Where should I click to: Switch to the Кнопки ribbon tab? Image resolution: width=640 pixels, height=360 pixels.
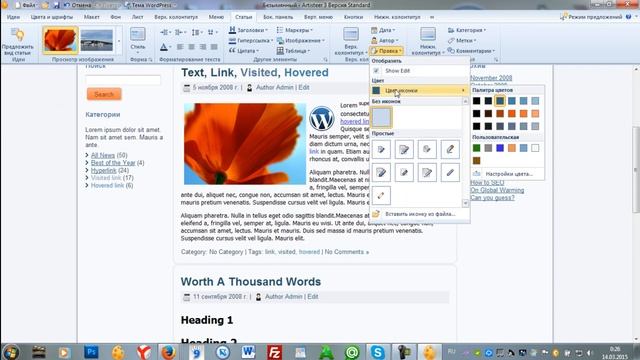[x=353, y=17]
